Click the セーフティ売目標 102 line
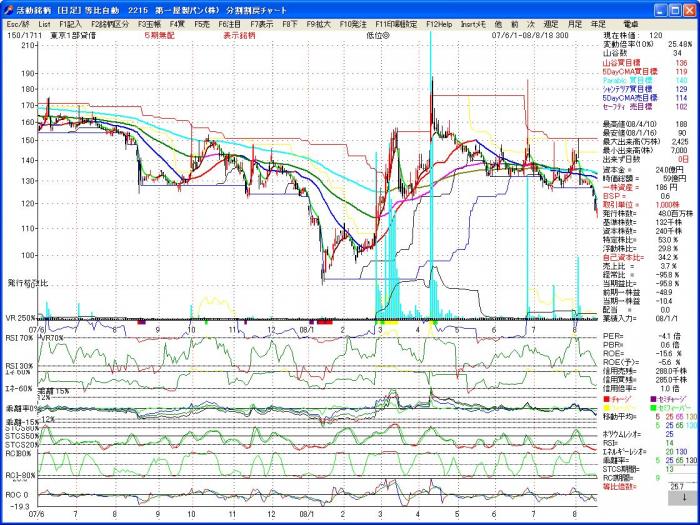The height and width of the screenshot is (525, 700). (645, 107)
